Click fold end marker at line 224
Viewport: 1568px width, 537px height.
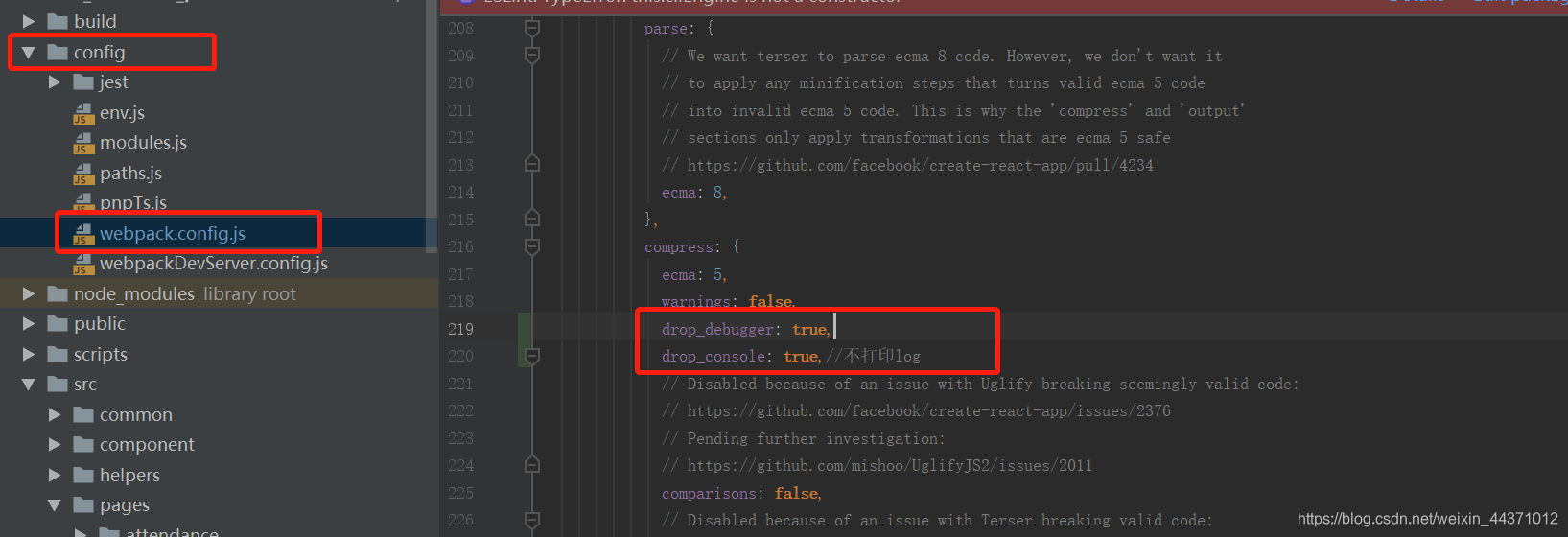532,465
